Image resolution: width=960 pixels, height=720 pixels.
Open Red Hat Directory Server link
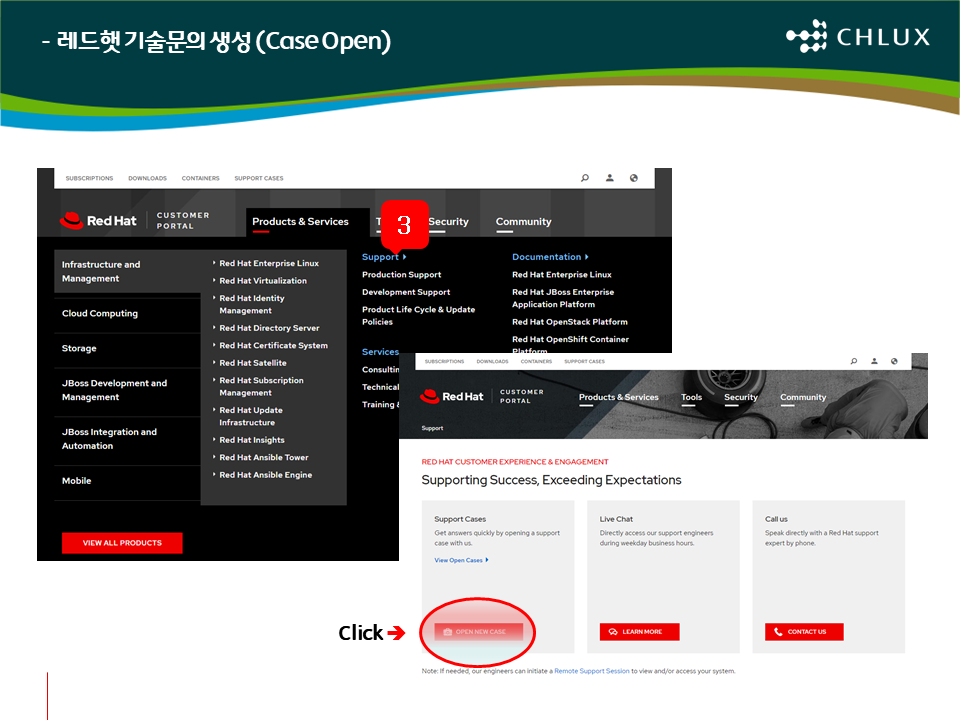269,328
